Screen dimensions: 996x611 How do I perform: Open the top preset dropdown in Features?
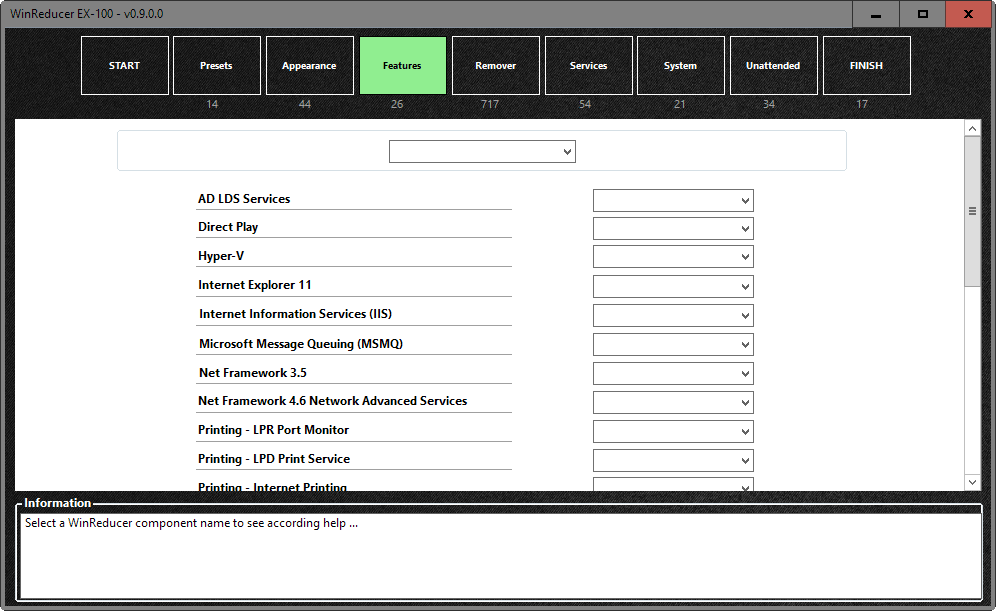tap(482, 152)
